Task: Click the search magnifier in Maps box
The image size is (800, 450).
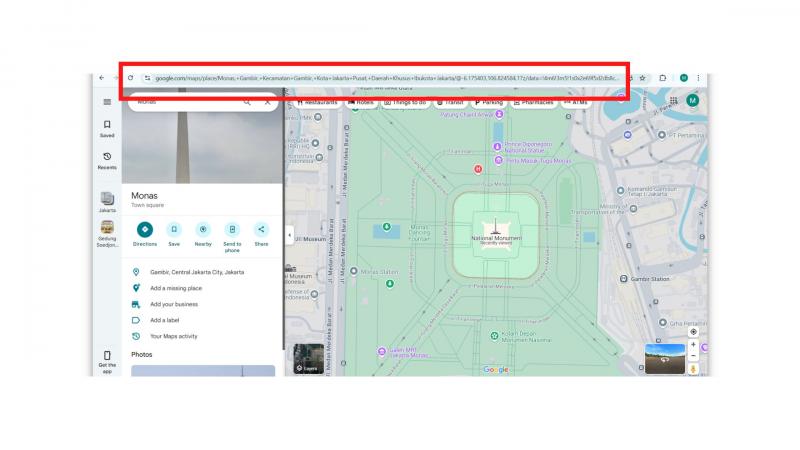Action: (x=247, y=102)
